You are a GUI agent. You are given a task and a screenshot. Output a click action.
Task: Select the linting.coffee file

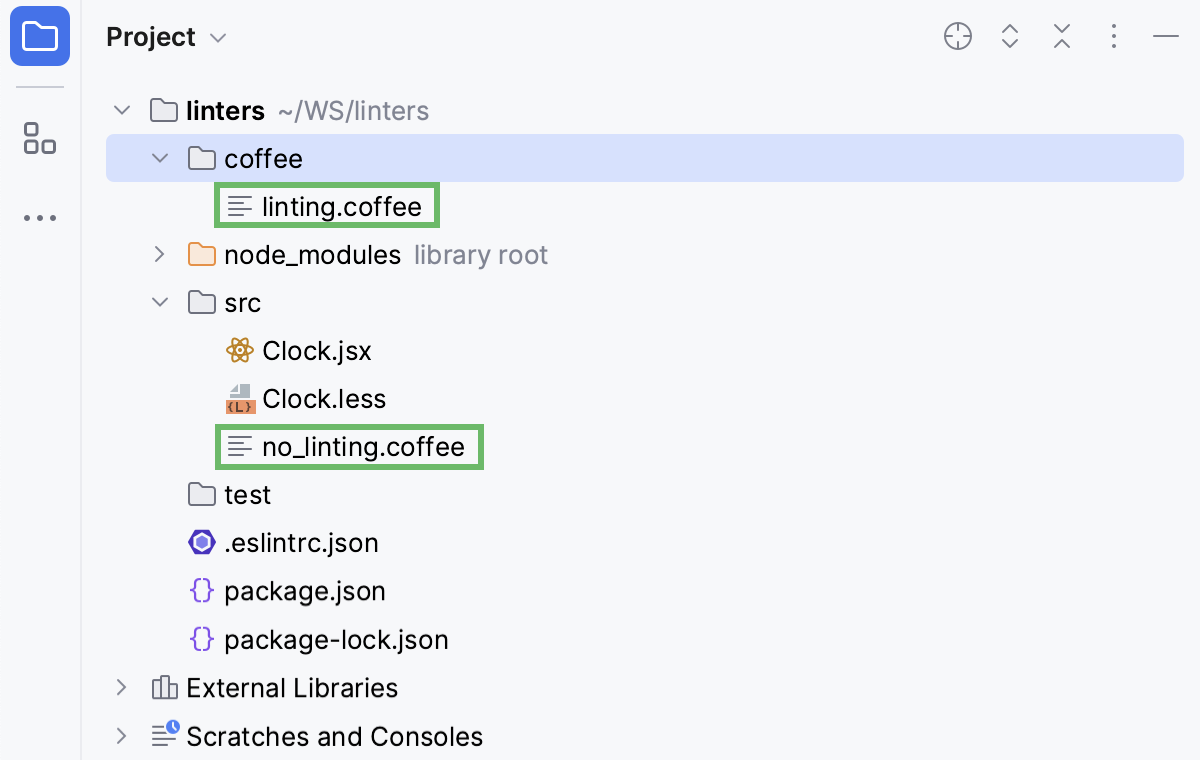pos(342,206)
